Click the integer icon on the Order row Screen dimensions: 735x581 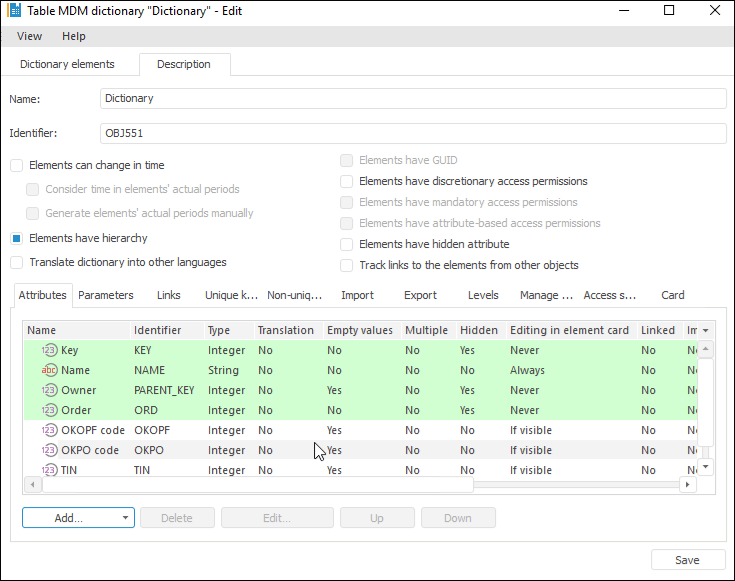click(50, 411)
